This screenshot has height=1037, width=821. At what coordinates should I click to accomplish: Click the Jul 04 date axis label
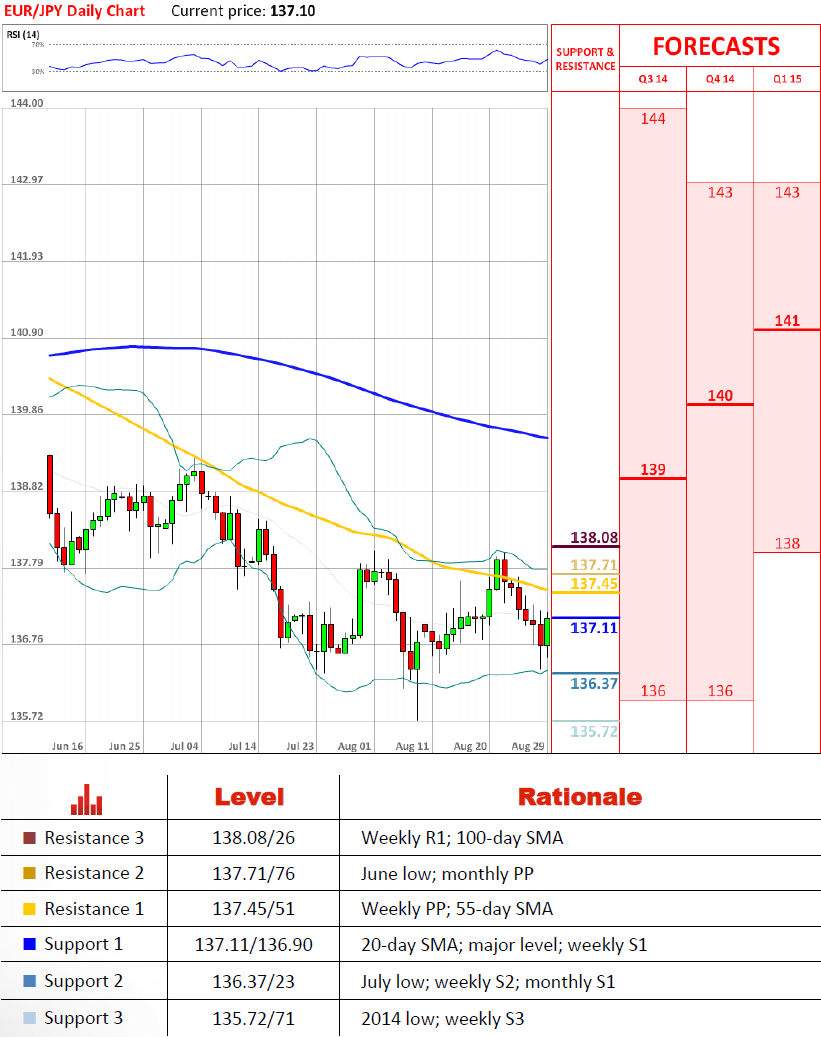point(184,746)
